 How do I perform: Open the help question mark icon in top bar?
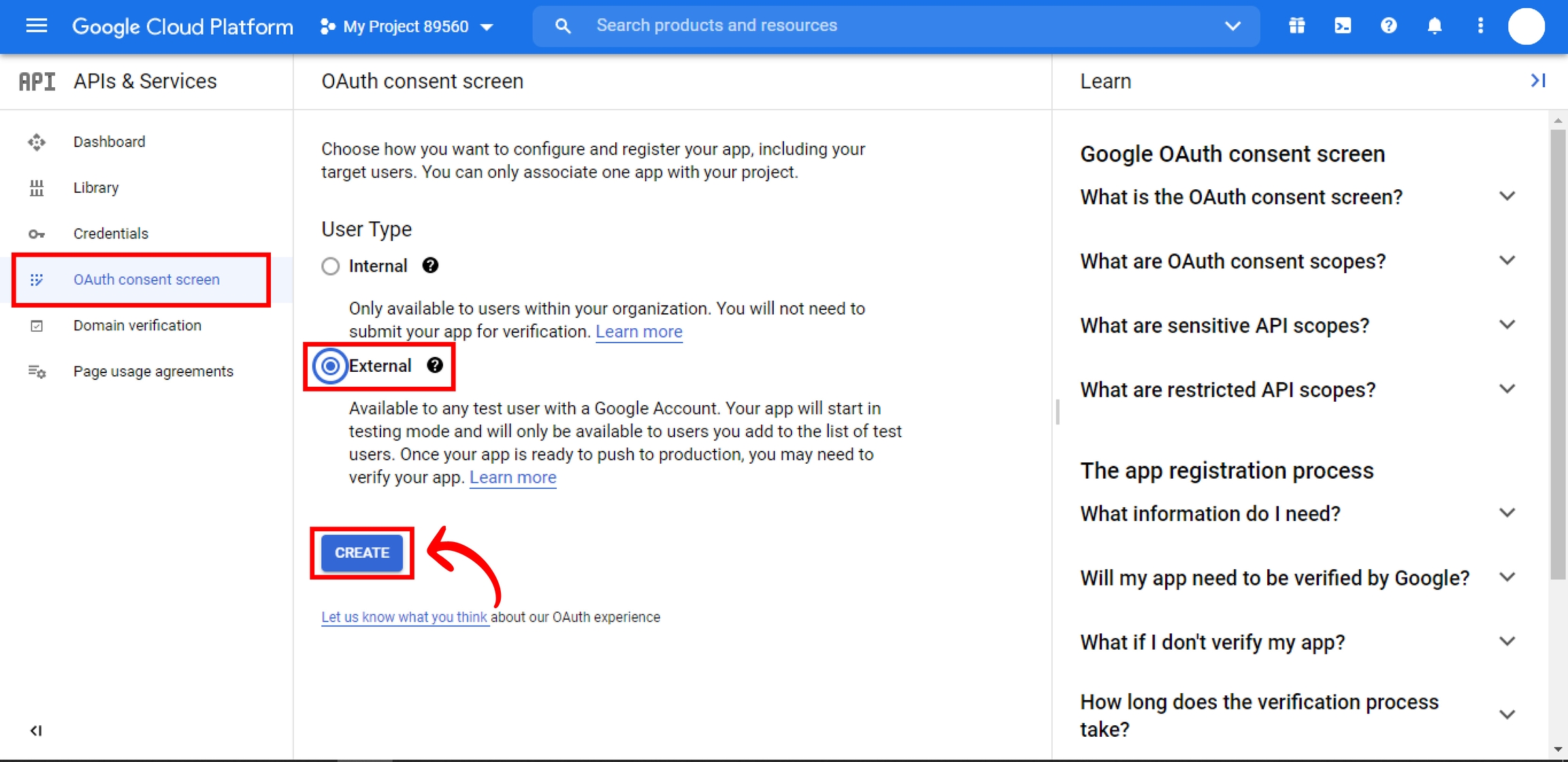coord(1388,26)
